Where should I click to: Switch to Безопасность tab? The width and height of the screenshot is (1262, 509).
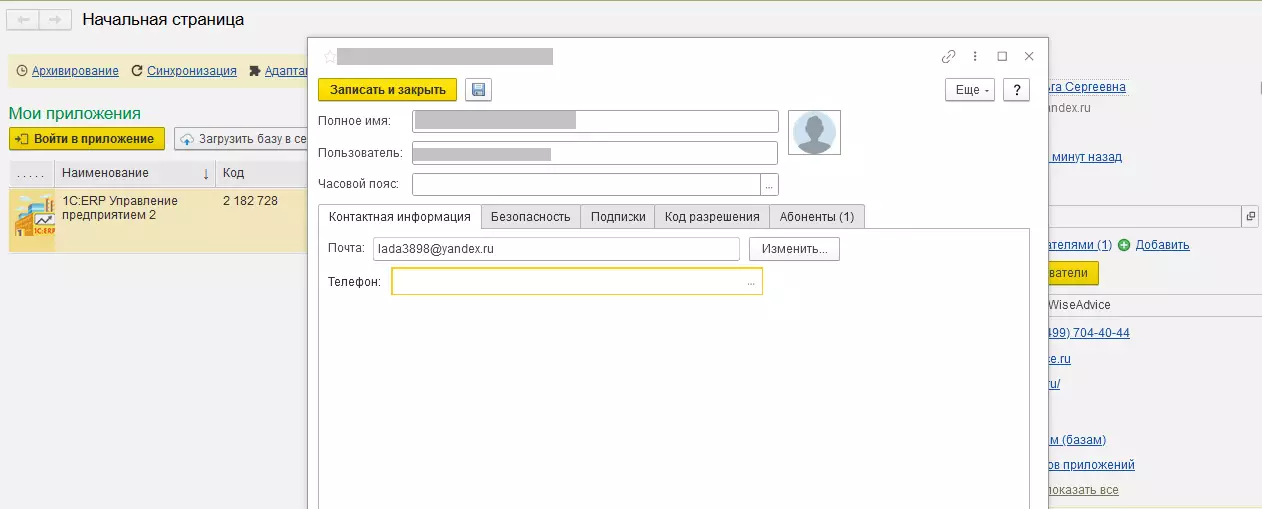click(x=531, y=217)
